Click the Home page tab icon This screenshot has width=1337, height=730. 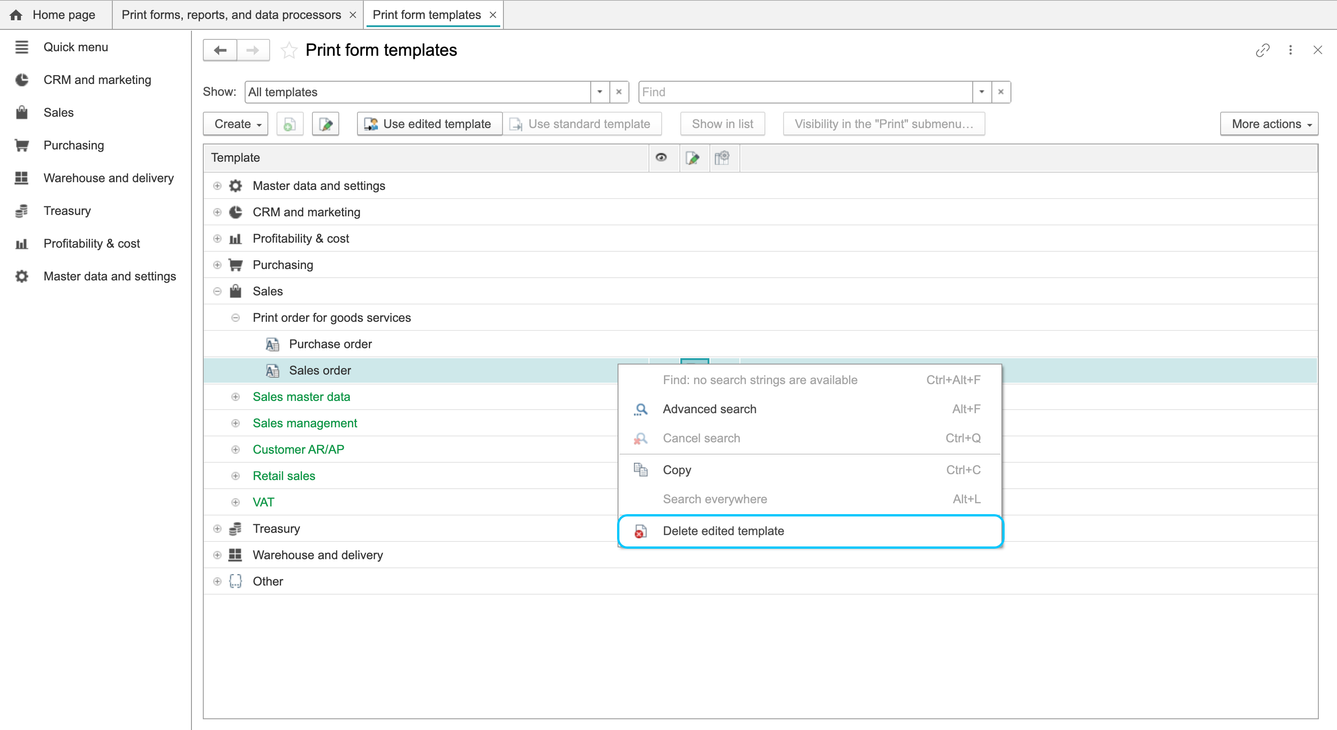click(16, 15)
